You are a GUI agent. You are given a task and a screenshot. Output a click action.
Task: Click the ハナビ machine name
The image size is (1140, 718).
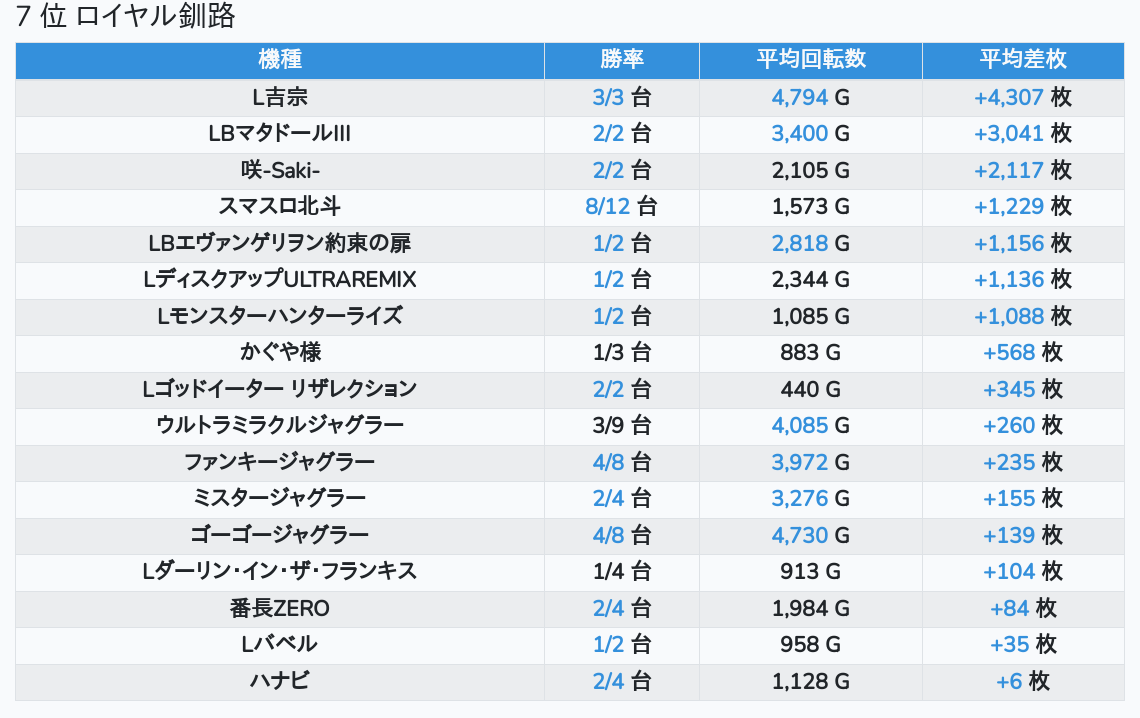(x=280, y=681)
